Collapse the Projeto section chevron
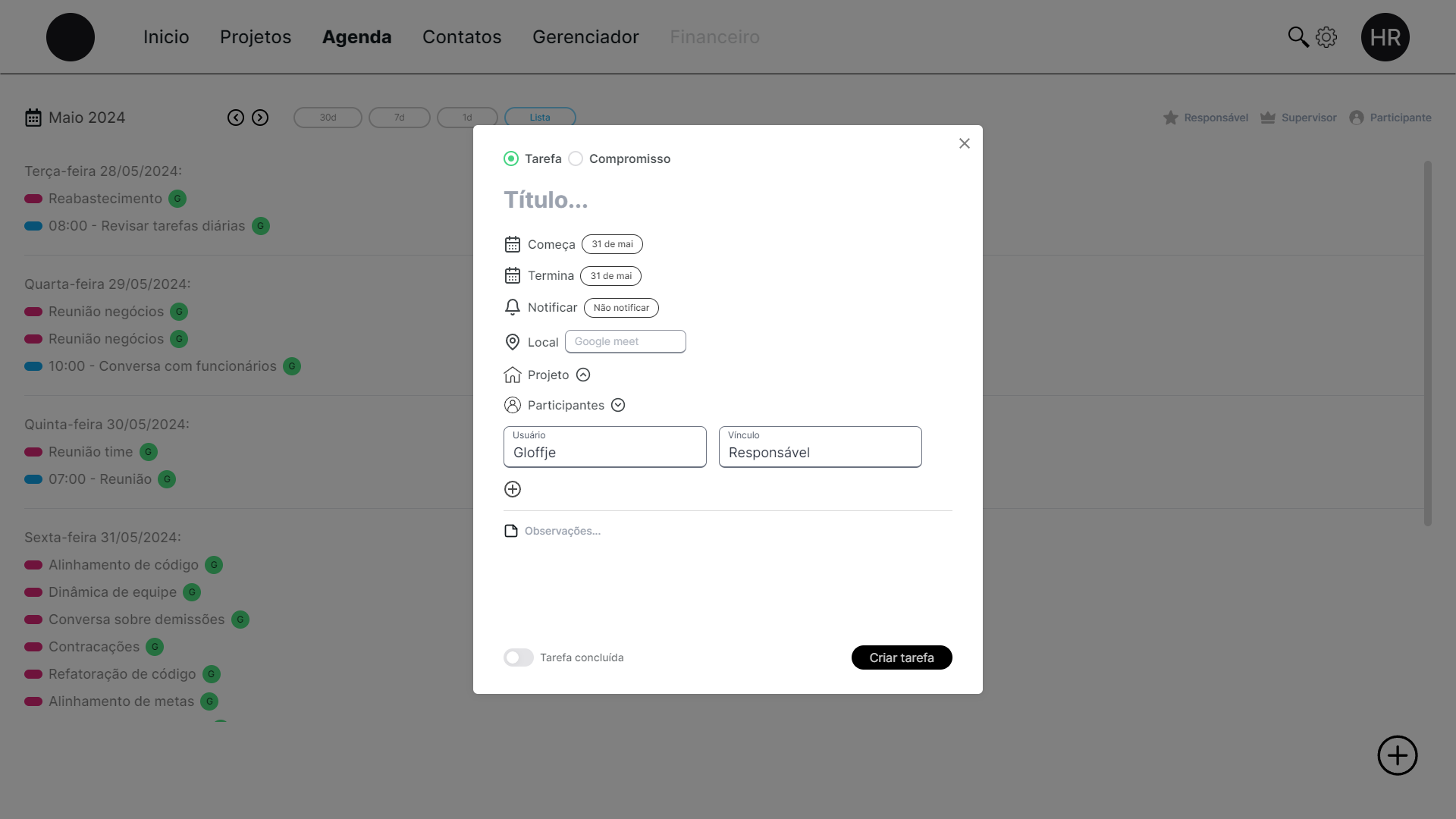1456x819 pixels. click(583, 375)
